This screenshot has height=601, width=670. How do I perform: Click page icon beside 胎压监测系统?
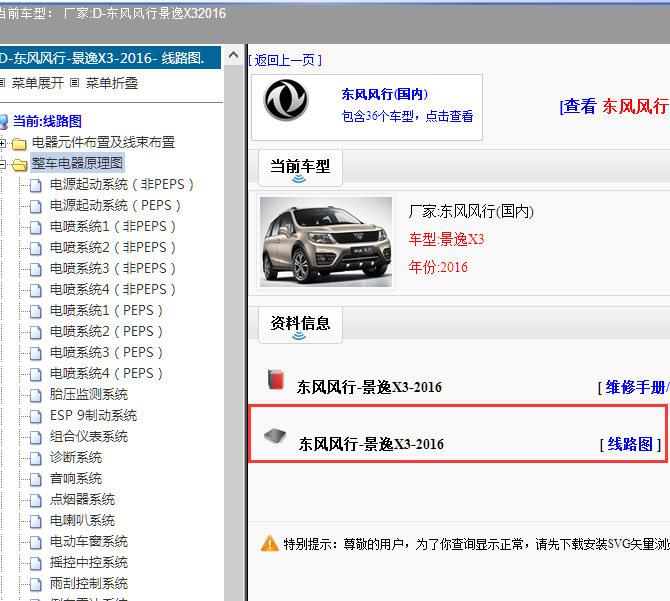point(35,395)
